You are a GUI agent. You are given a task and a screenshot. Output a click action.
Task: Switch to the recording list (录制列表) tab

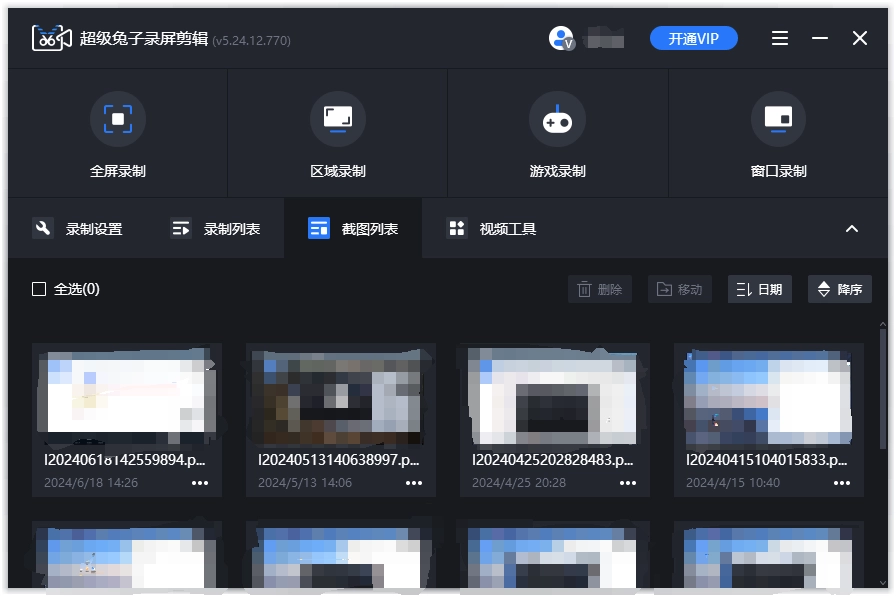pyautogui.click(x=215, y=229)
